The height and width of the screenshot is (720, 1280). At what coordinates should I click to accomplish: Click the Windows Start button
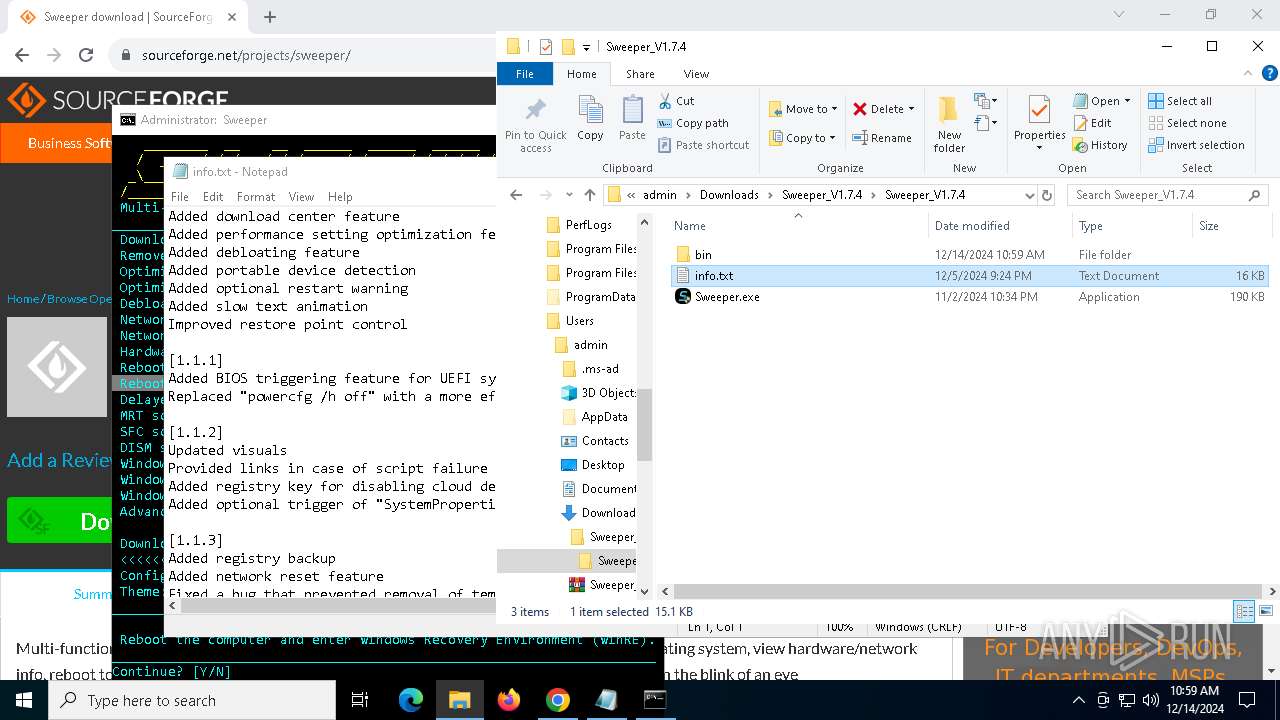(x=24, y=700)
